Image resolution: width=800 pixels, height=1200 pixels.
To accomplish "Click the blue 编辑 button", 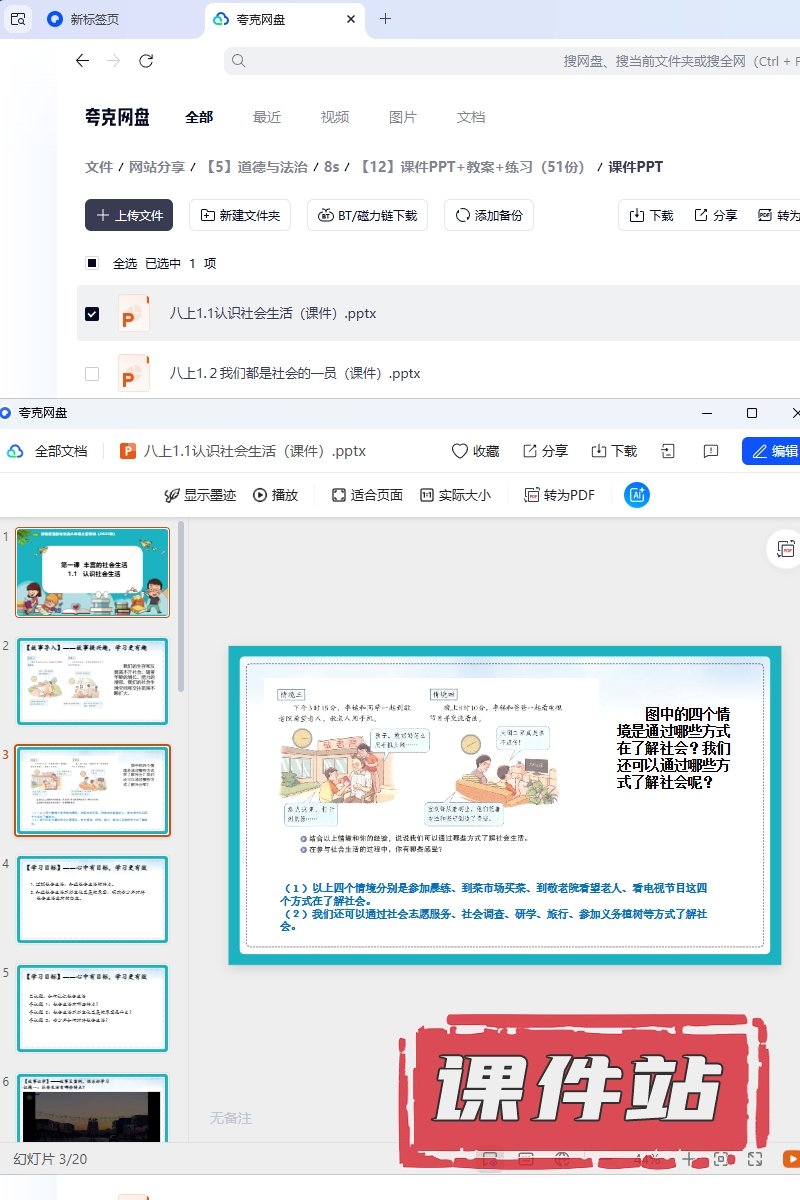I will (x=772, y=451).
